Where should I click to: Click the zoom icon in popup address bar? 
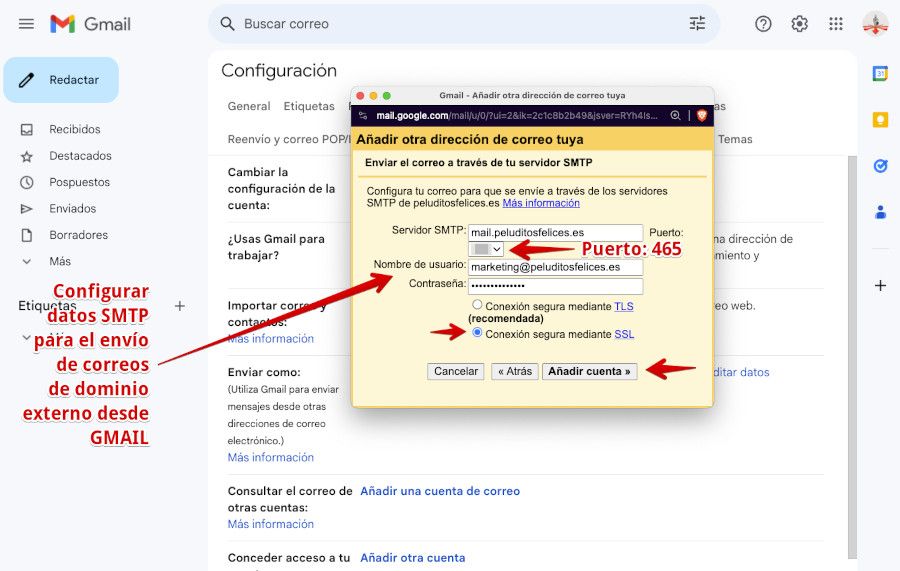coord(676,115)
